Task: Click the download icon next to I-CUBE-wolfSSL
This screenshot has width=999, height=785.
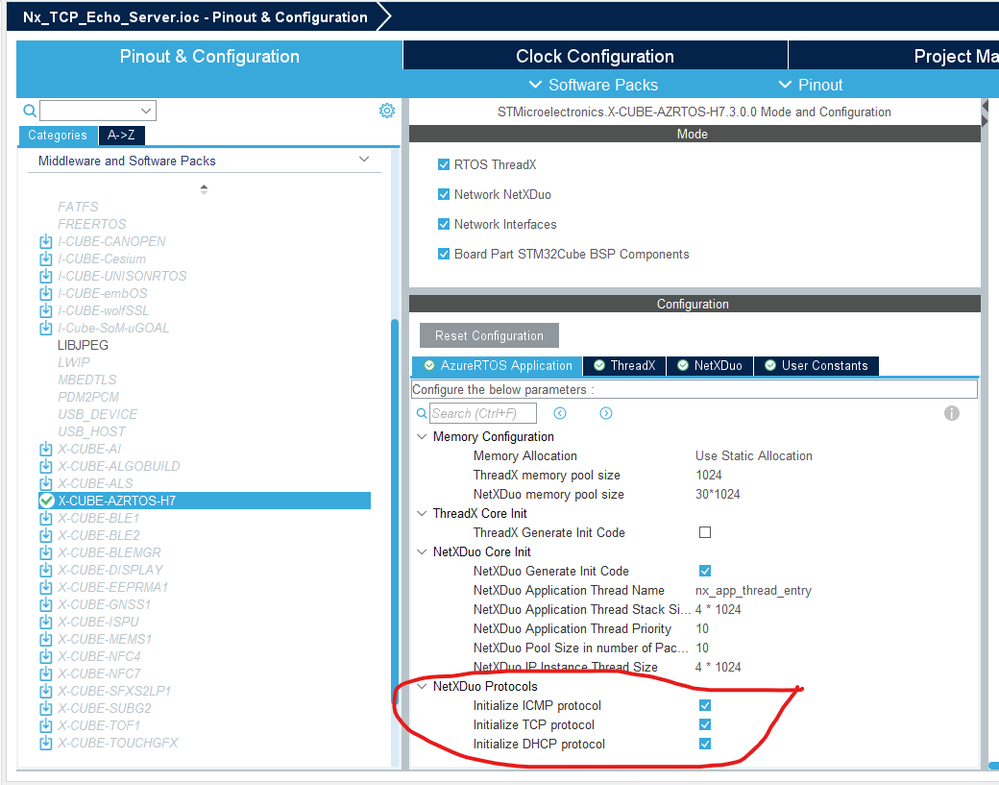Action: point(46,310)
